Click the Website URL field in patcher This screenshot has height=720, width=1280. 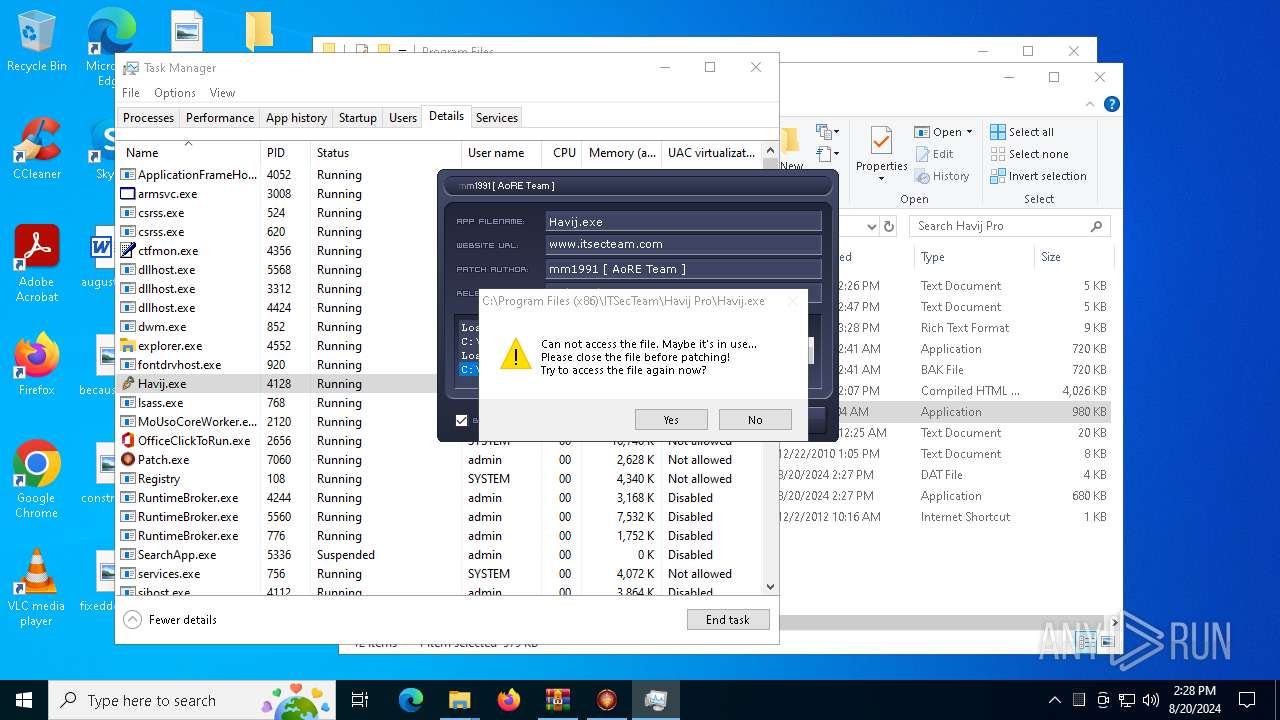683,244
